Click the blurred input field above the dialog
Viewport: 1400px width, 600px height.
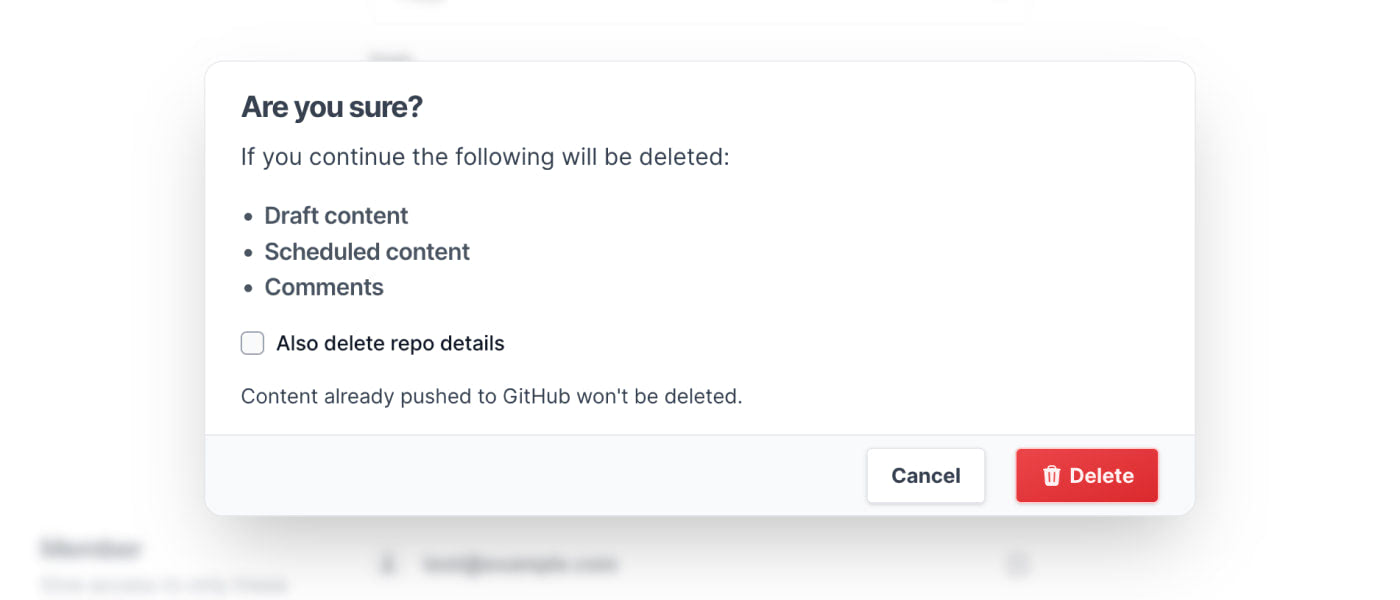point(700,10)
